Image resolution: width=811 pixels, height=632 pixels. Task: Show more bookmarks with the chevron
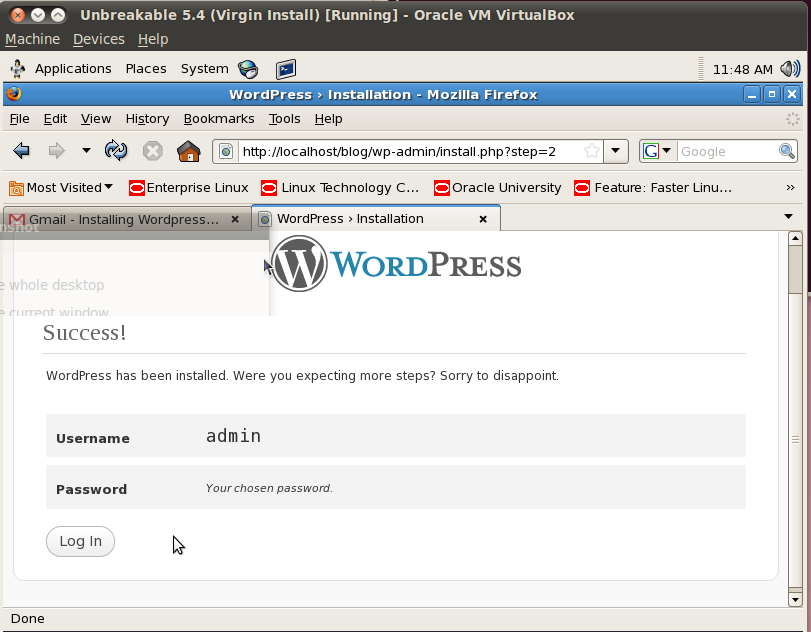coord(790,187)
